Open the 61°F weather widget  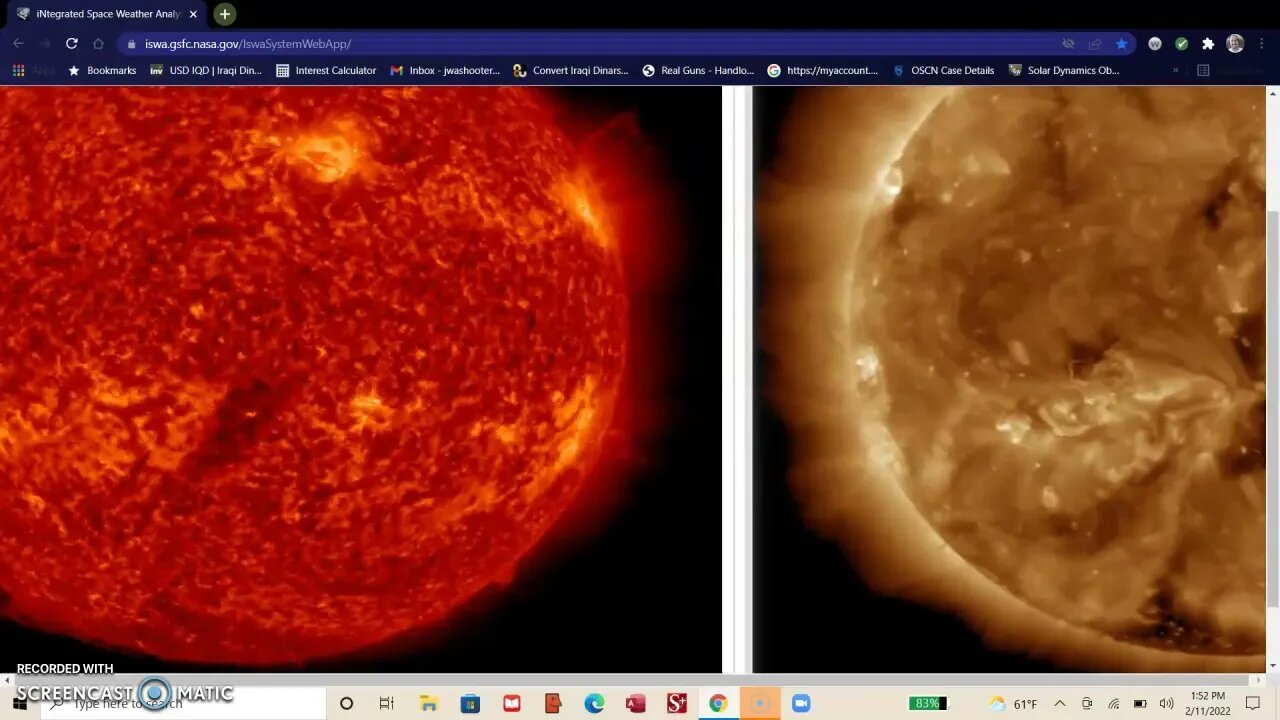[x=1013, y=704]
